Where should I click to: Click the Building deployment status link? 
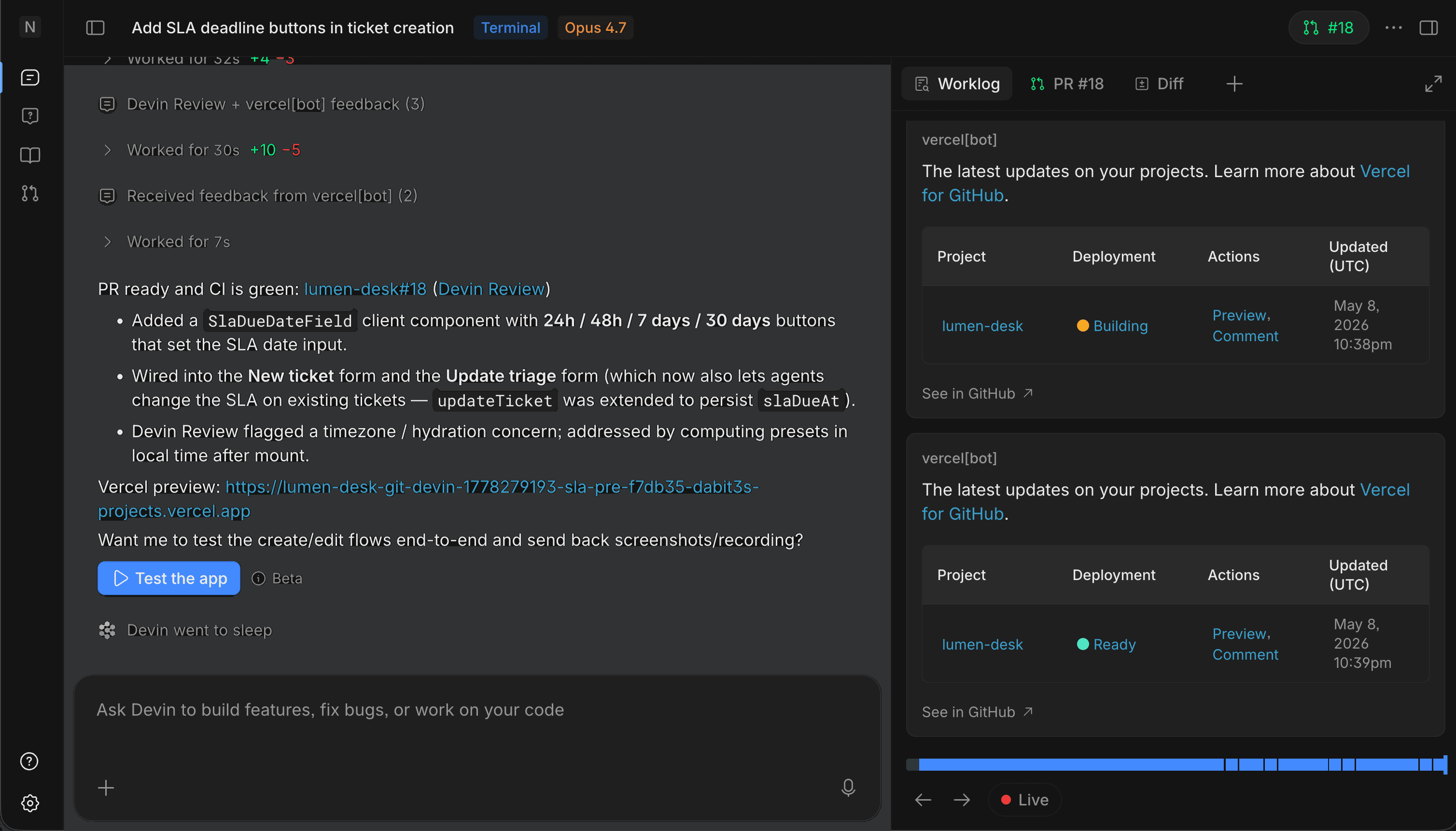pyautogui.click(x=1120, y=326)
